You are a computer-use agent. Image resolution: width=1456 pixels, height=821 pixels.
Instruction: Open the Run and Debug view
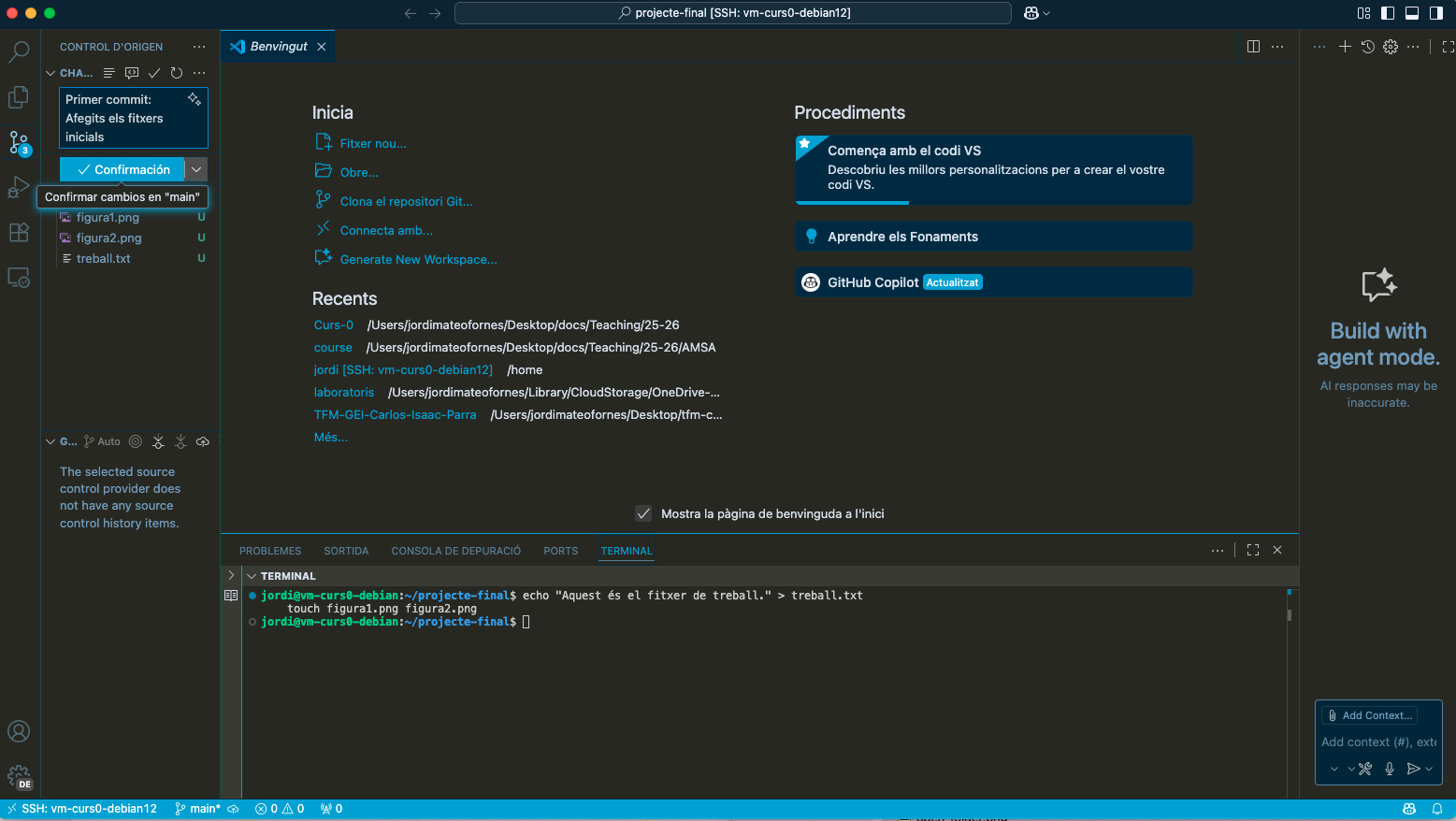(19, 187)
